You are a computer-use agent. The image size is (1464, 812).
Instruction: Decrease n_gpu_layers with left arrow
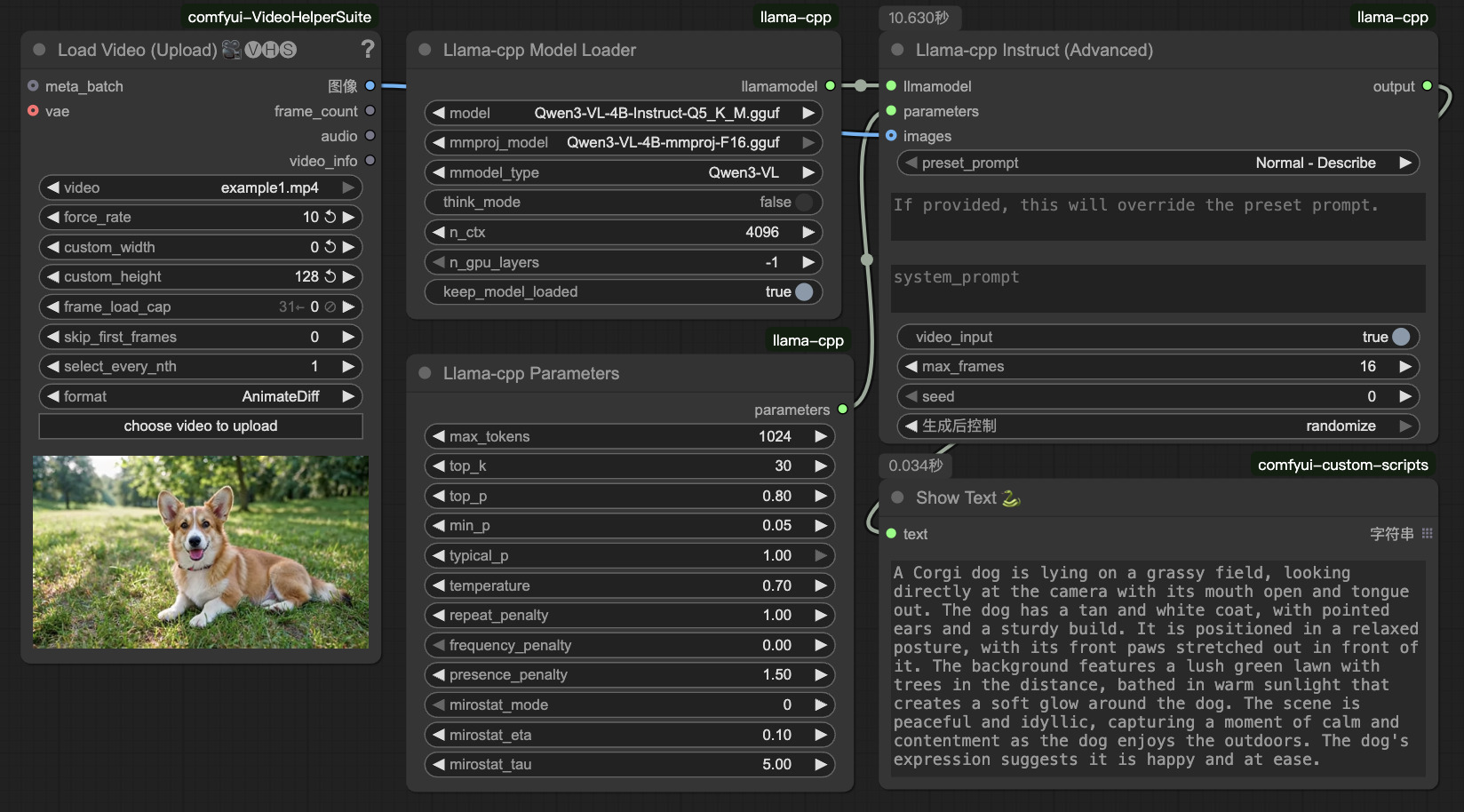coord(439,262)
